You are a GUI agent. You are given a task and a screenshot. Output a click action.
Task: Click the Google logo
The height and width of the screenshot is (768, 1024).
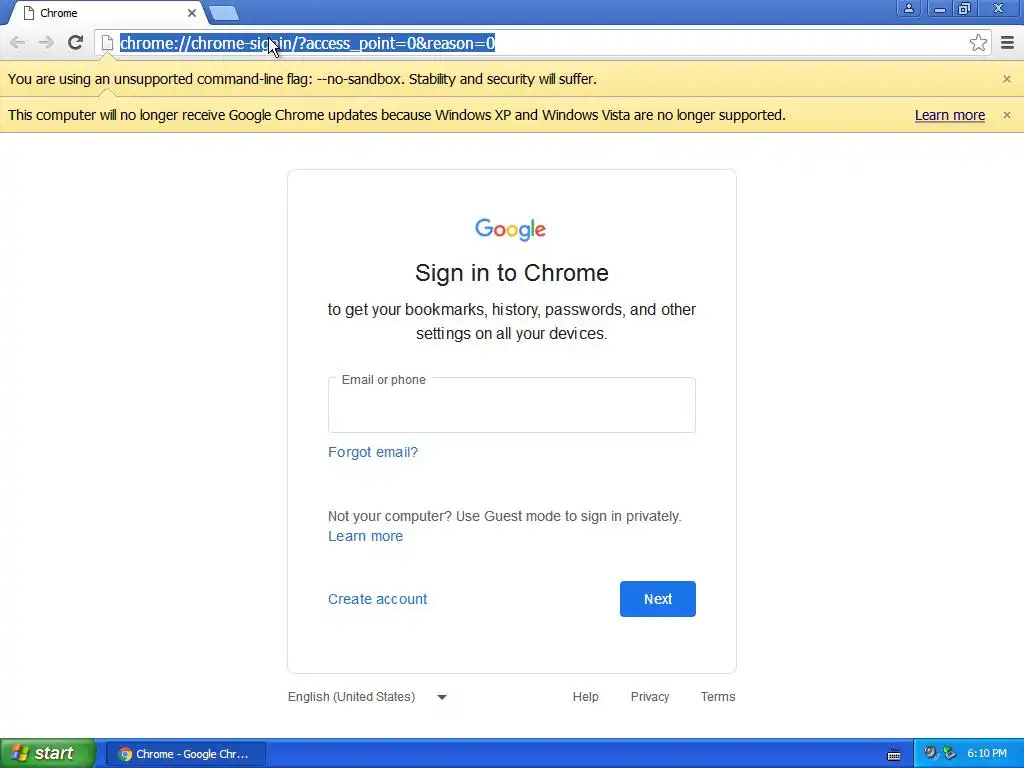[x=511, y=230]
